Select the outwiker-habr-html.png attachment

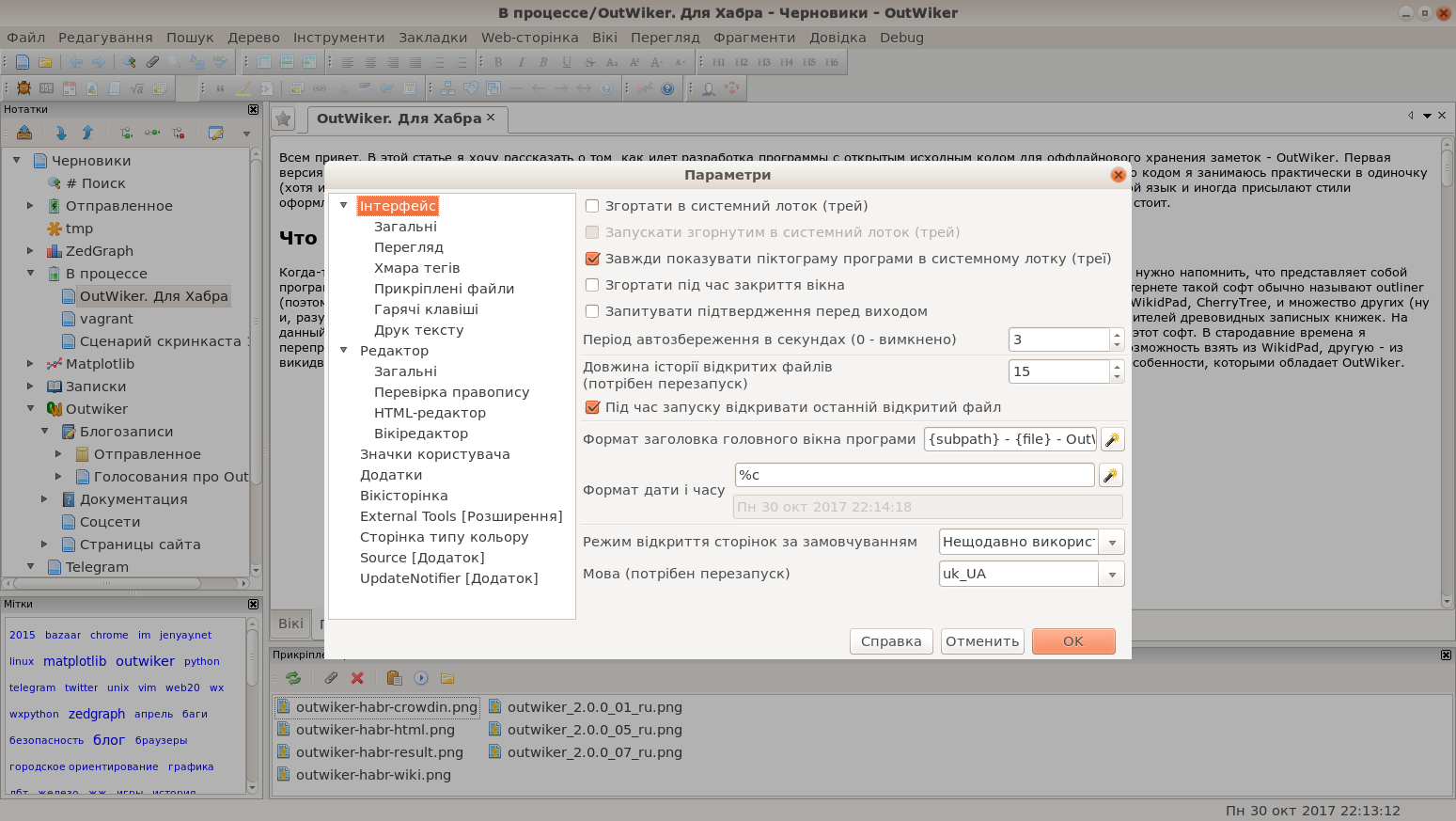(x=376, y=729)
